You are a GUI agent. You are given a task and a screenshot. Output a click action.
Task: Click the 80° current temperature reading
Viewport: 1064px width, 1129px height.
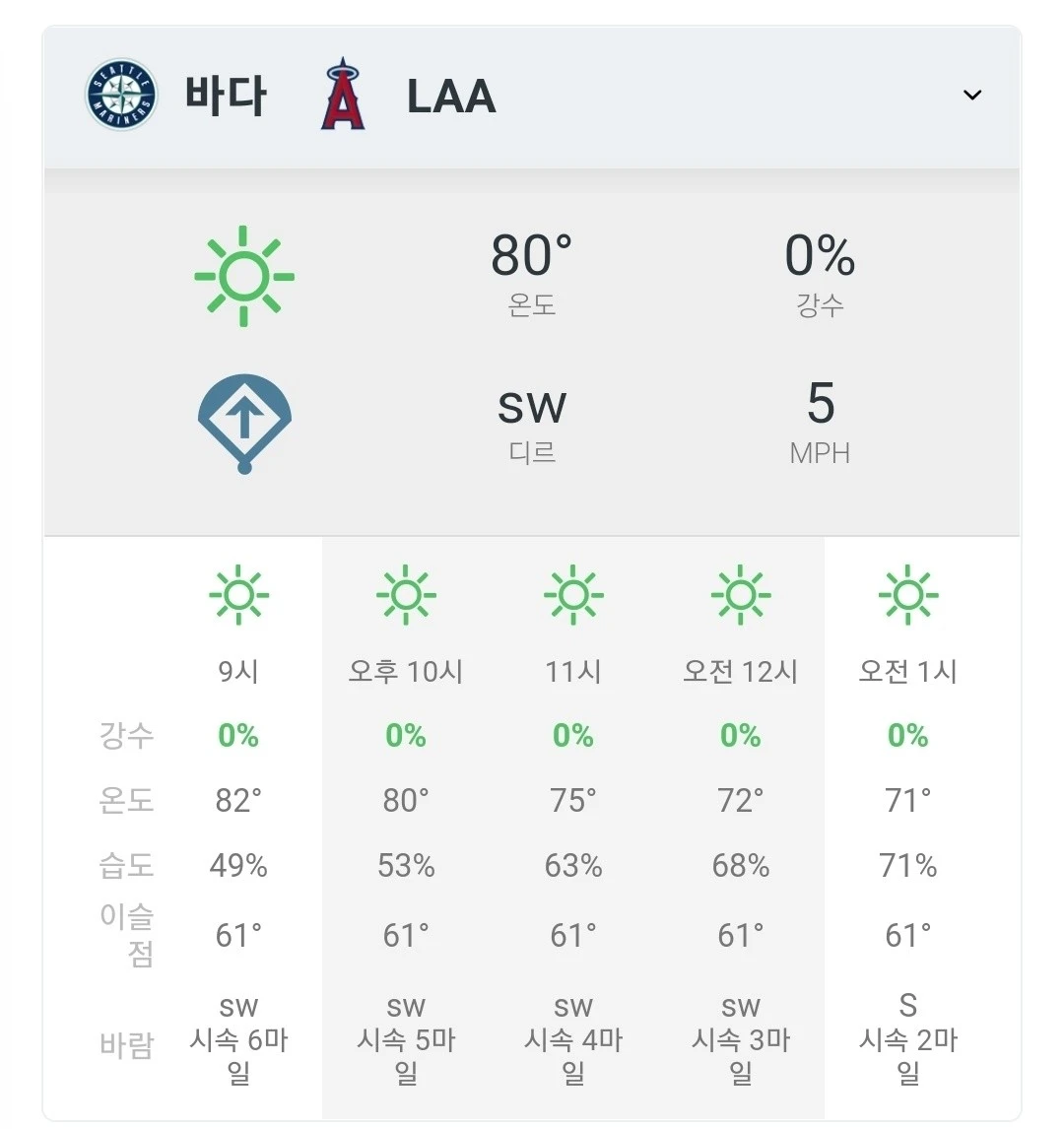pos(532,255)
